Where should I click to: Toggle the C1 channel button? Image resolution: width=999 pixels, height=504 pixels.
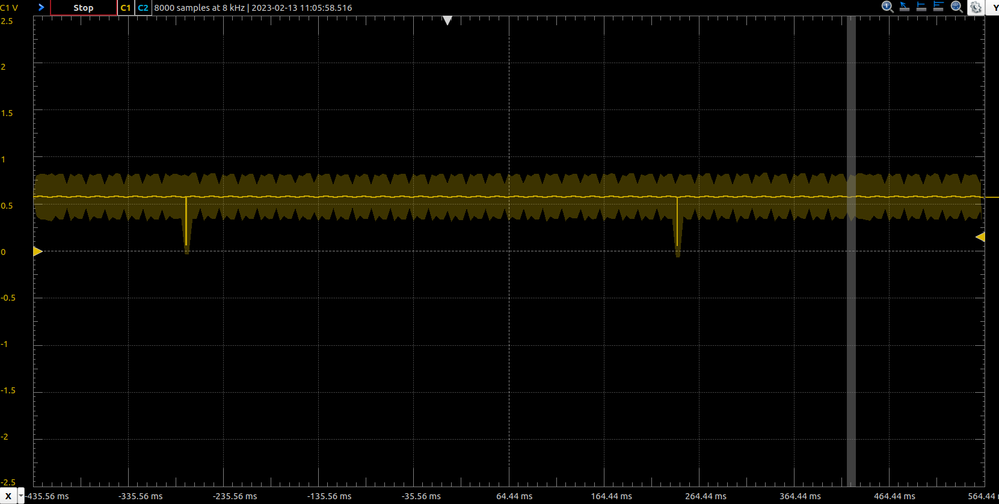pos(126,8)
